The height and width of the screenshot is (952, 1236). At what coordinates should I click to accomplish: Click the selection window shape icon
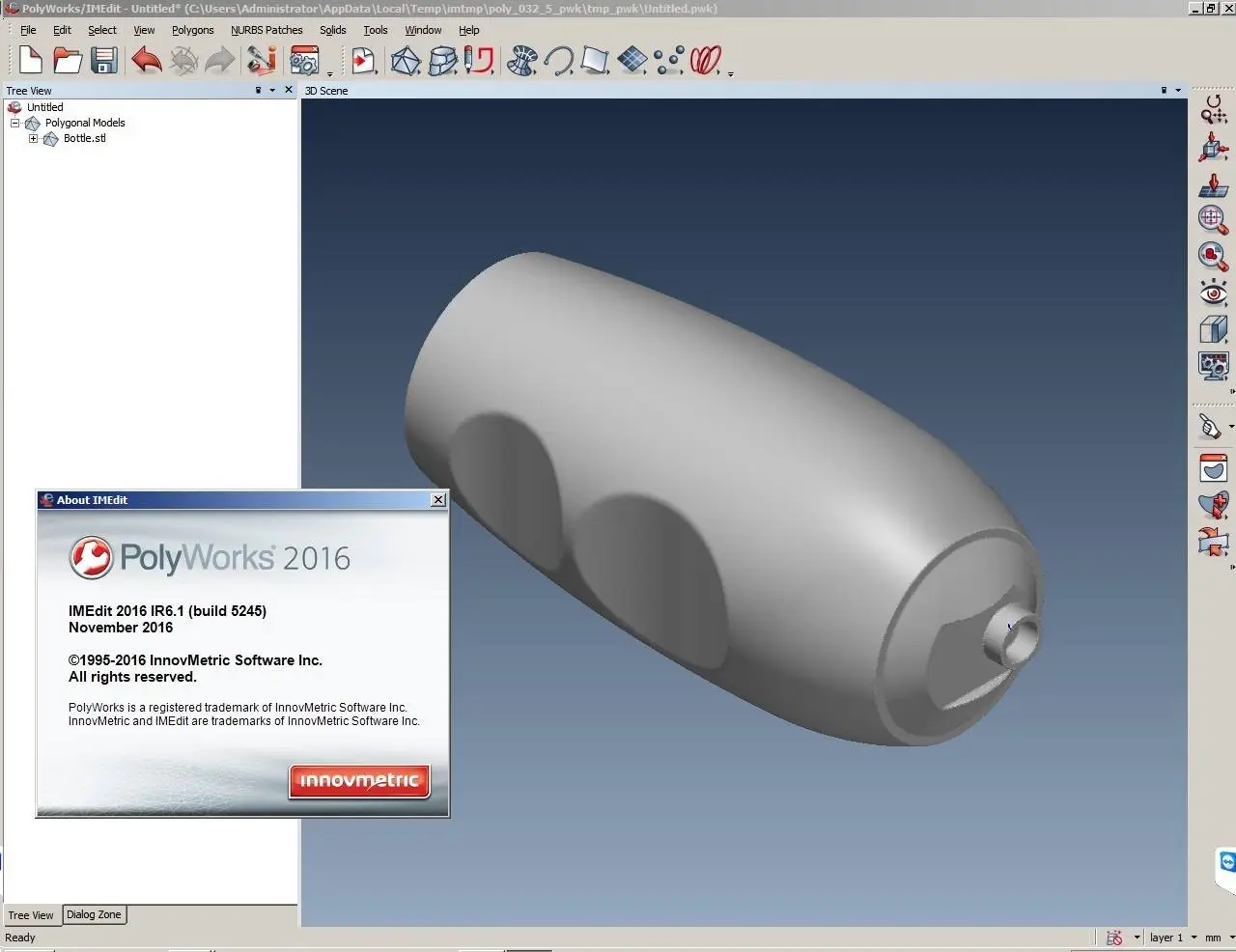click(x=1214, y=469)
